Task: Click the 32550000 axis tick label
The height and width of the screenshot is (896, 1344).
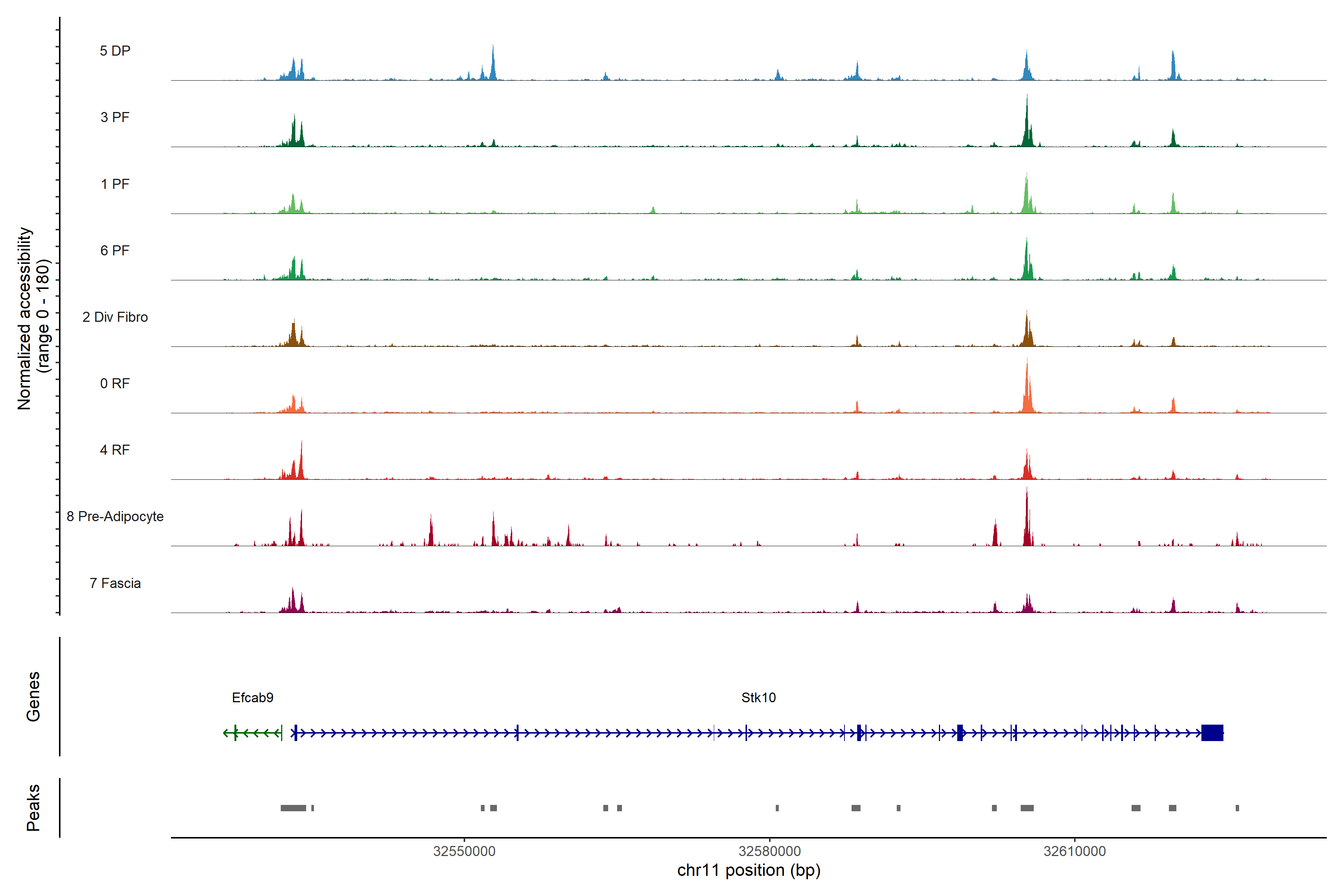Action: tap(464, 852)
